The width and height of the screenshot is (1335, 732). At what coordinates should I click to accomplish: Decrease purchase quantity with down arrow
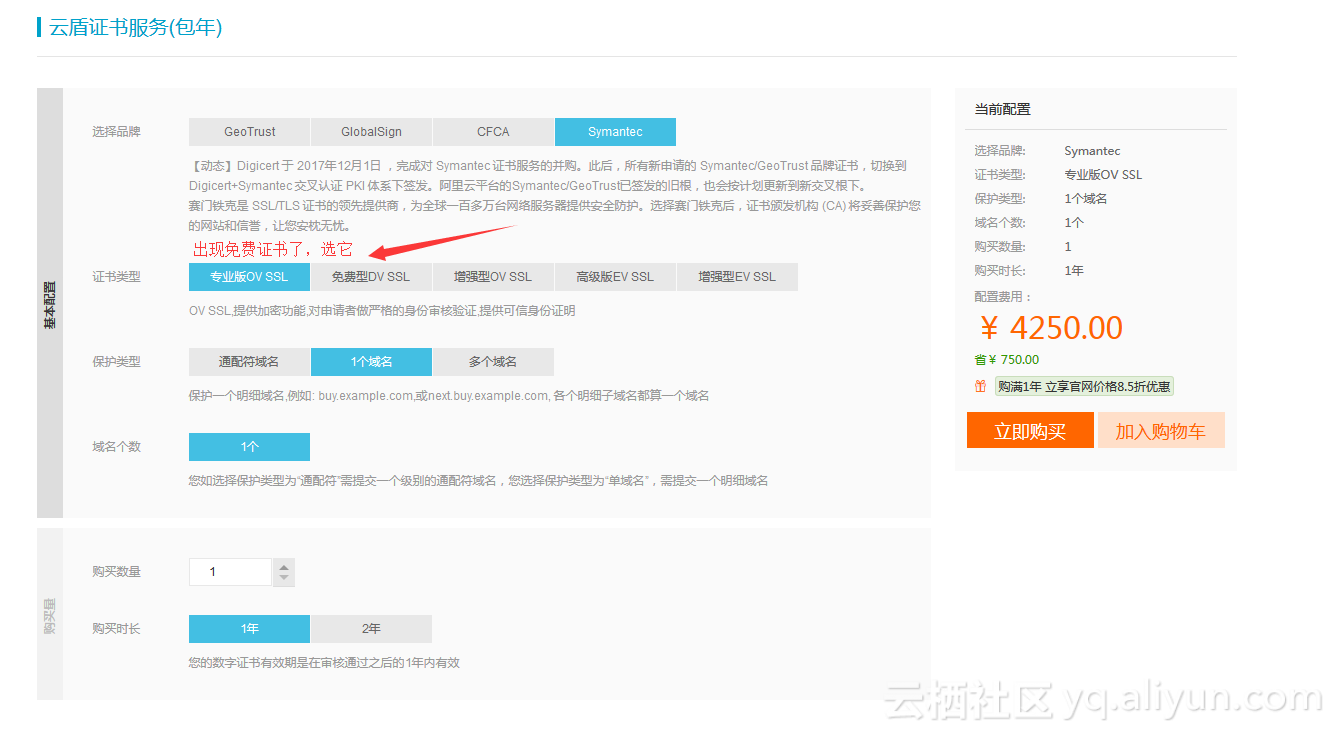coord(284,578)
